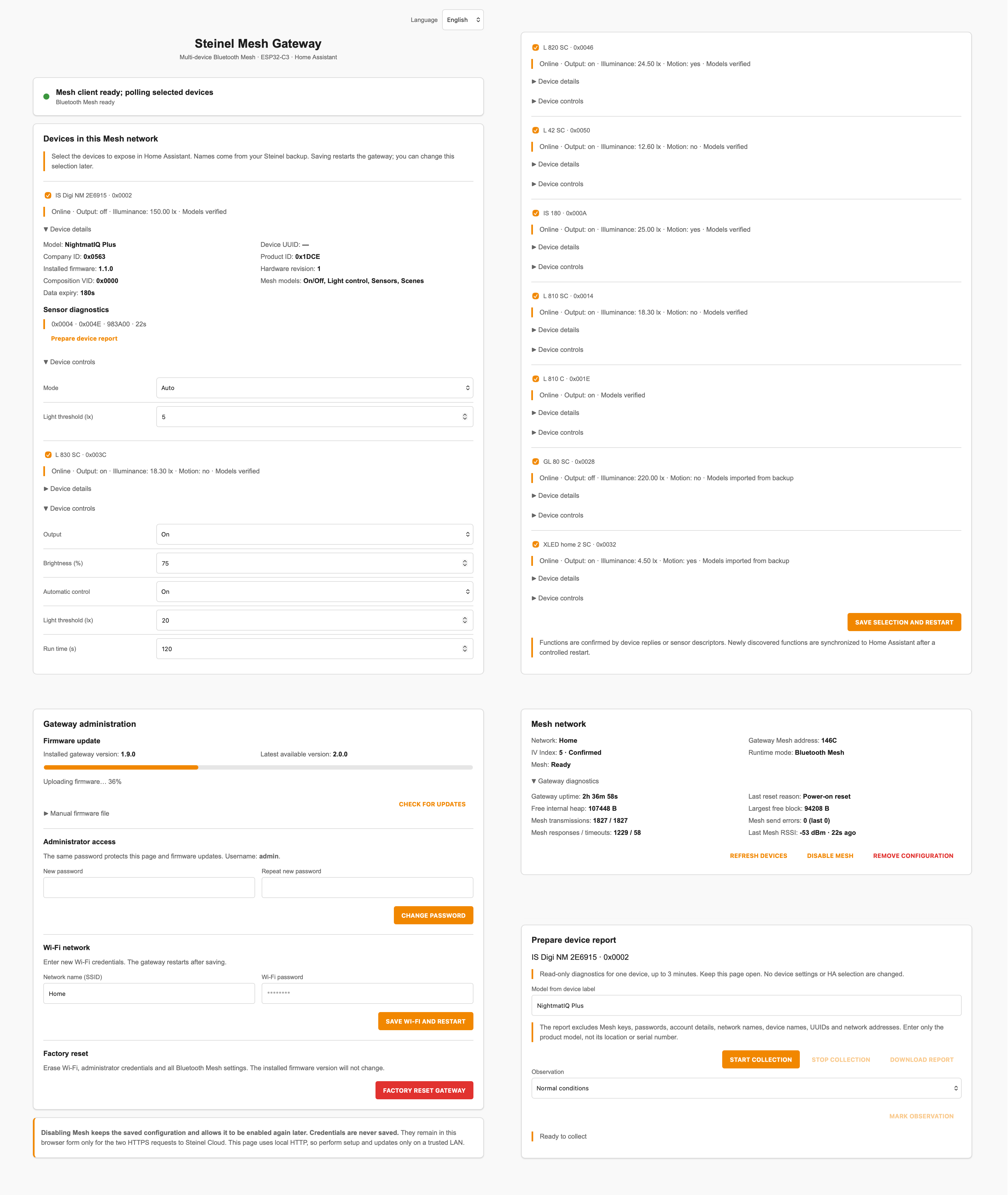Open the Automatic control dropdown
The image size is (1008, 1195).
(x=314, y=592)
